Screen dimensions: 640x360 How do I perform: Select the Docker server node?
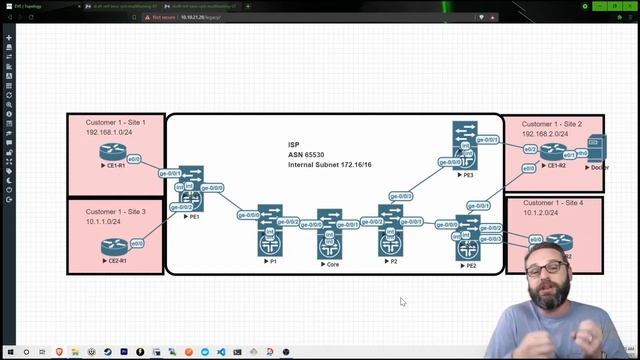tap(596, 149)
